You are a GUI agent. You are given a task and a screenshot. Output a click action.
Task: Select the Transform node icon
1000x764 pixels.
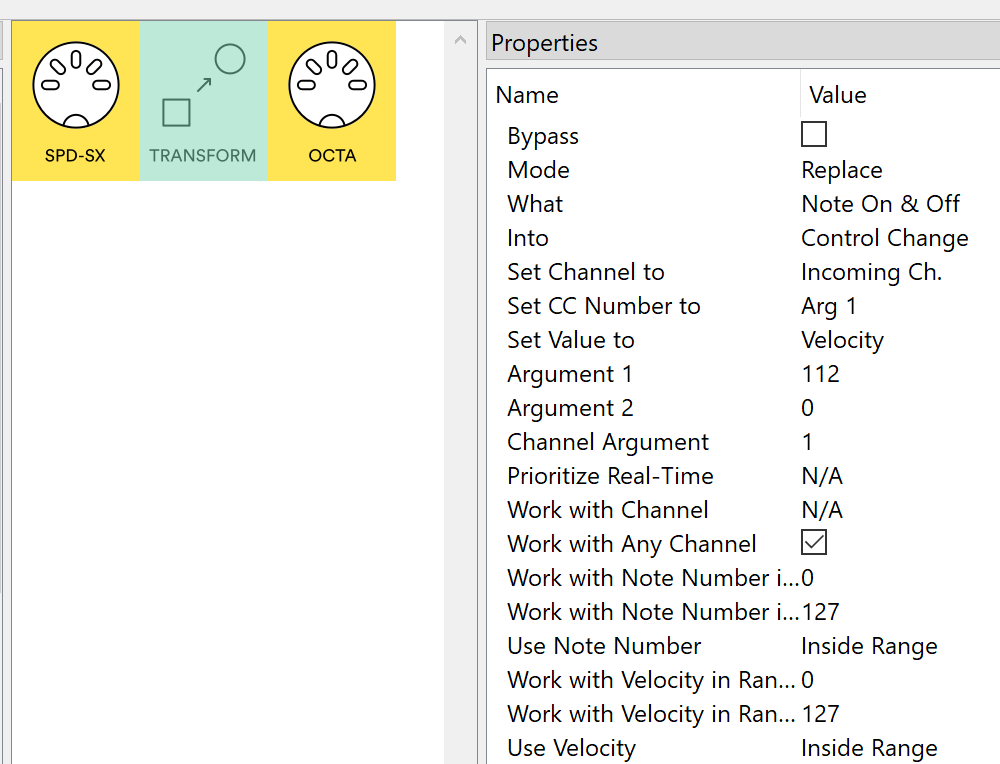click(x=203, y=101)
